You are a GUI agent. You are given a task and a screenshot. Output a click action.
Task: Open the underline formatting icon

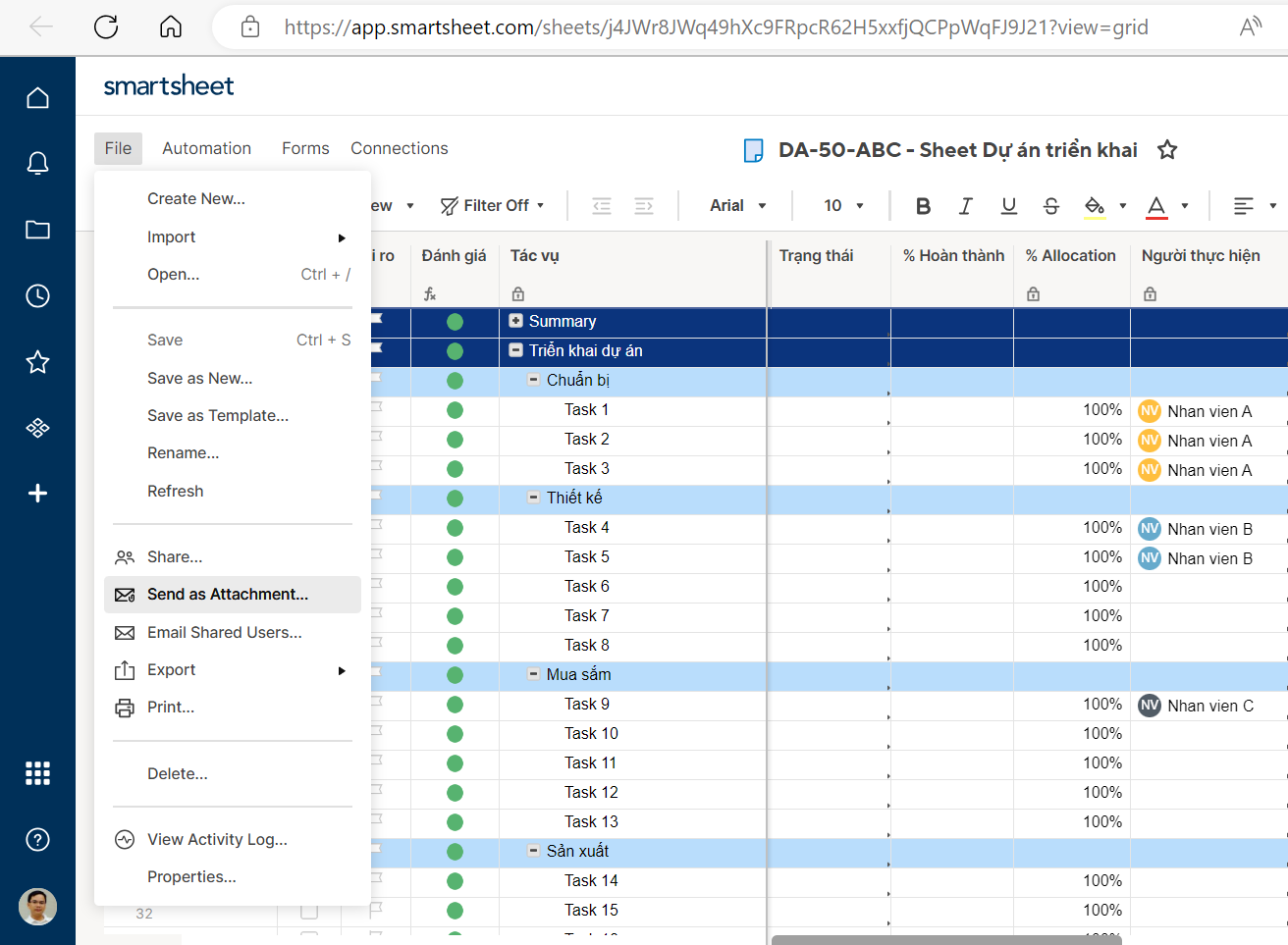[1008, 206]
